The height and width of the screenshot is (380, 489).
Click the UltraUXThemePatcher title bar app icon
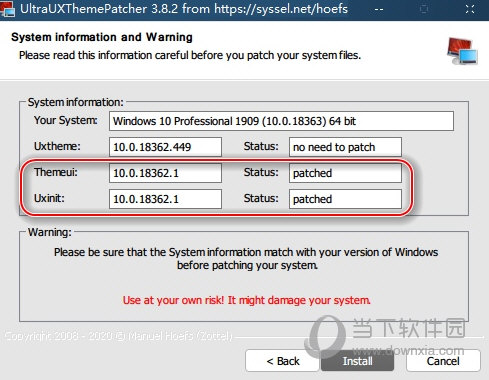tap(7, 9)
